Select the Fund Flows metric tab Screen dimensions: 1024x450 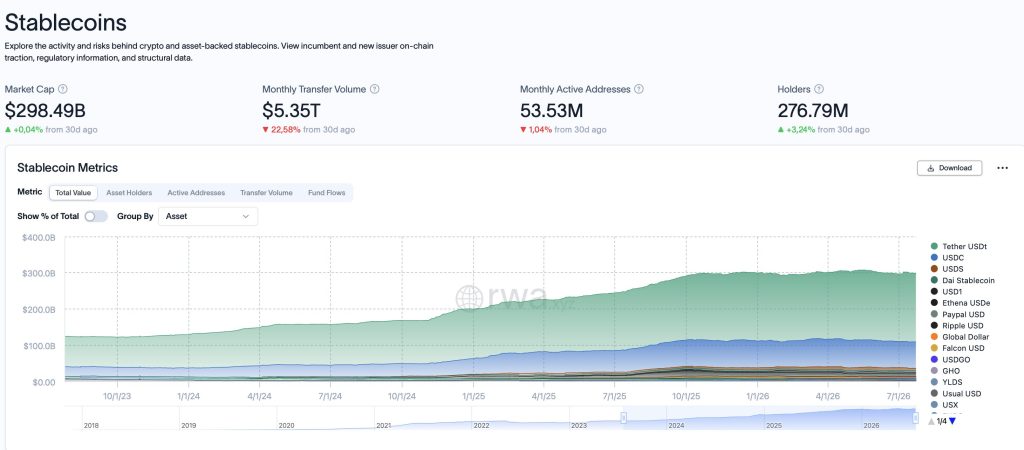[x=327, y=193]
